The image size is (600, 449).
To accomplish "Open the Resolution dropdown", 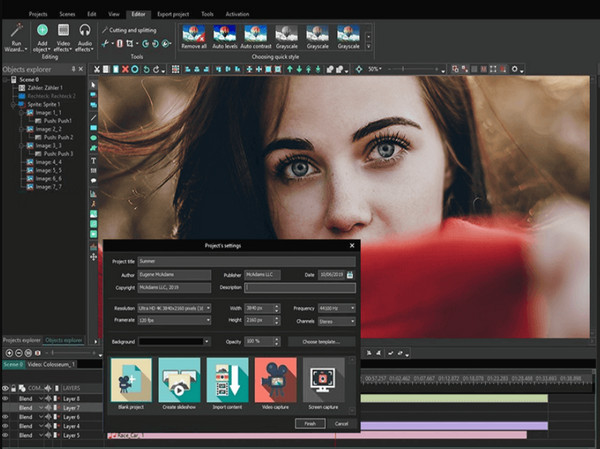I will 174,308.
